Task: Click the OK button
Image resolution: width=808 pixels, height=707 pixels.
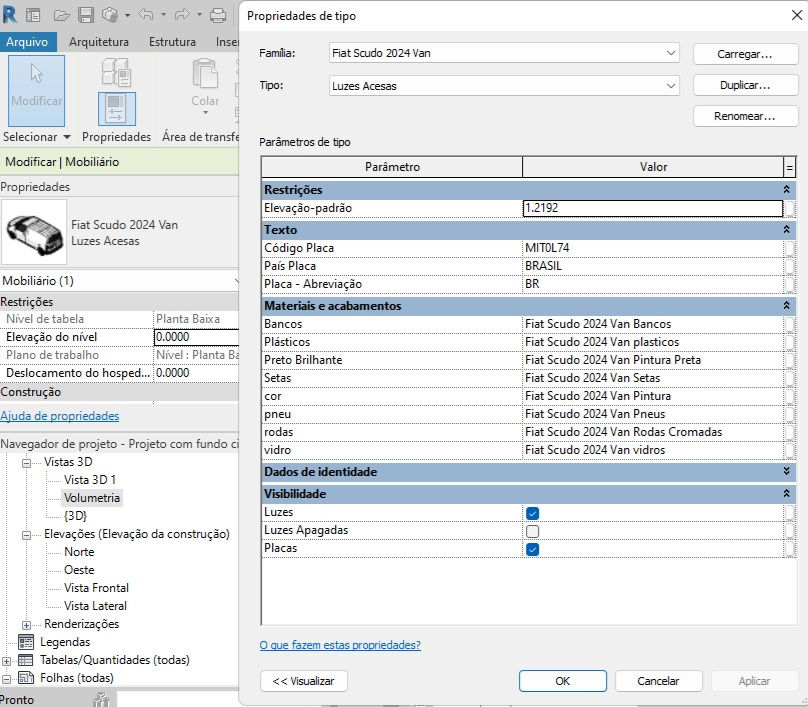Action: 563,681
